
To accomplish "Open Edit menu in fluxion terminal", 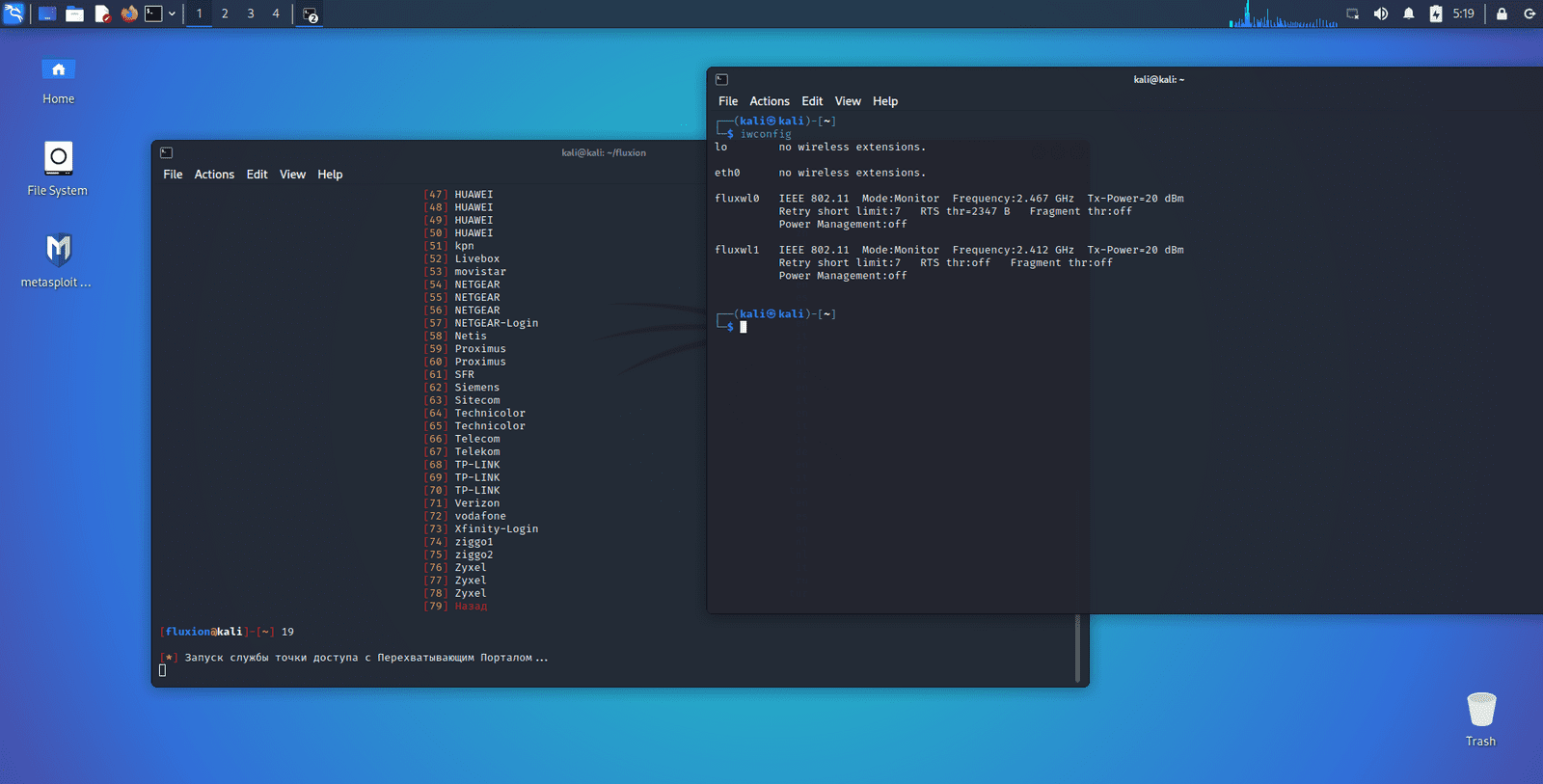I will click(257, 175).
